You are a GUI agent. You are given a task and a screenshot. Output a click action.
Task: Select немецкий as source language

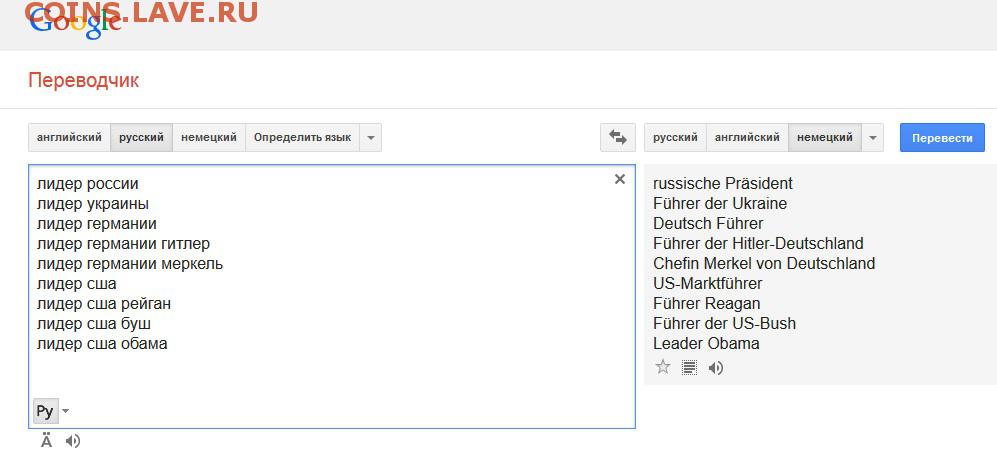click(209, 137)
